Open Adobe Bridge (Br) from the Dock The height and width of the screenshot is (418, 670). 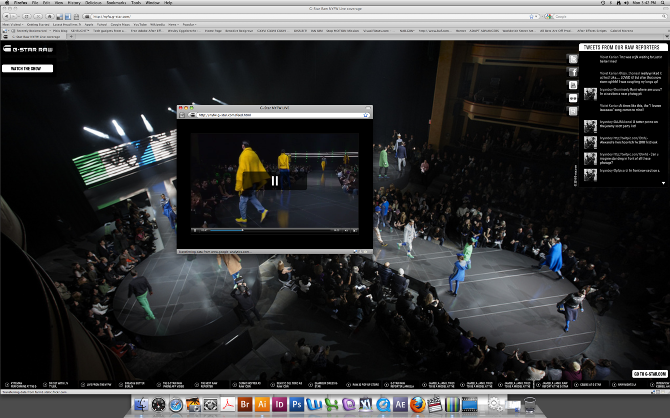pos(245,404)
